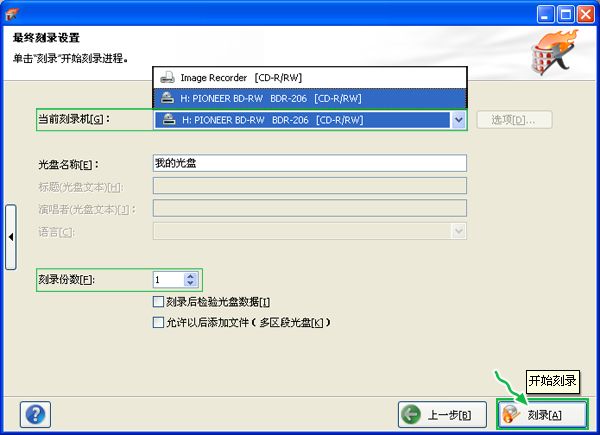Choose H: PIONEER BD-RW in dropdown list
This screenshot has height=435, width=600.
click(x=310, y=98)
